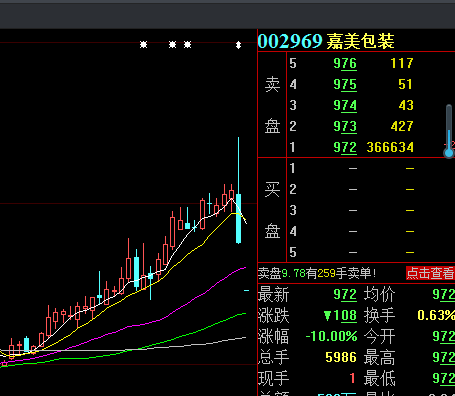This screenshot has height=396, width=455.
Task: Click the 涨幅 label
Action: point(274,336)
